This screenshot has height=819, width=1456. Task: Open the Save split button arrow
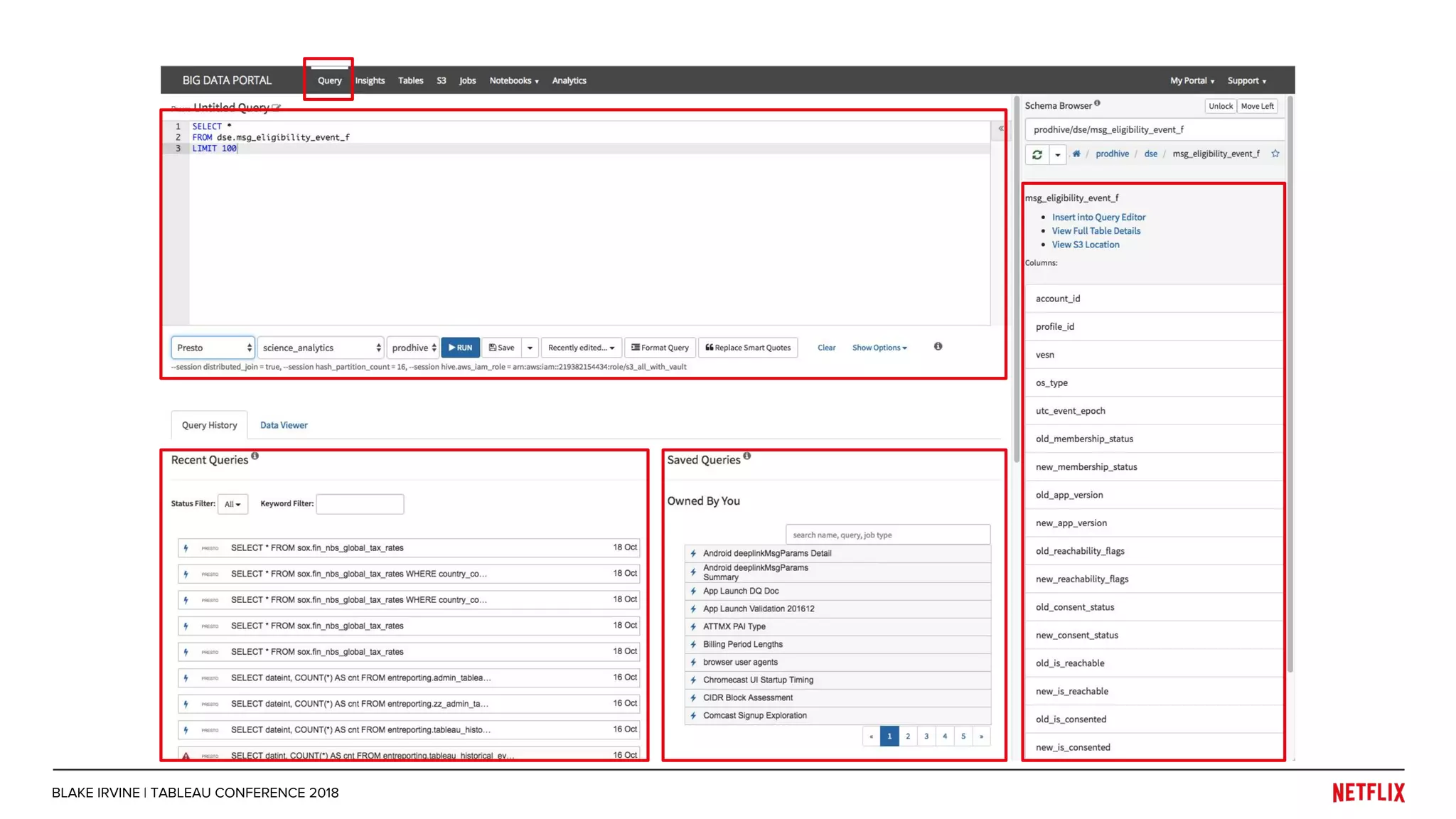pyautogui.click(x=530, y=348)
